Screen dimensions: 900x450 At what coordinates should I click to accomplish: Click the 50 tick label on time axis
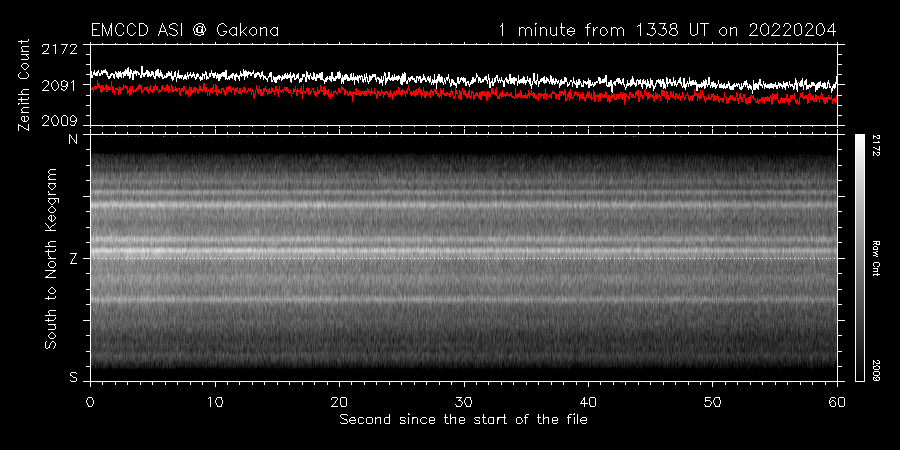coord(712,402)
